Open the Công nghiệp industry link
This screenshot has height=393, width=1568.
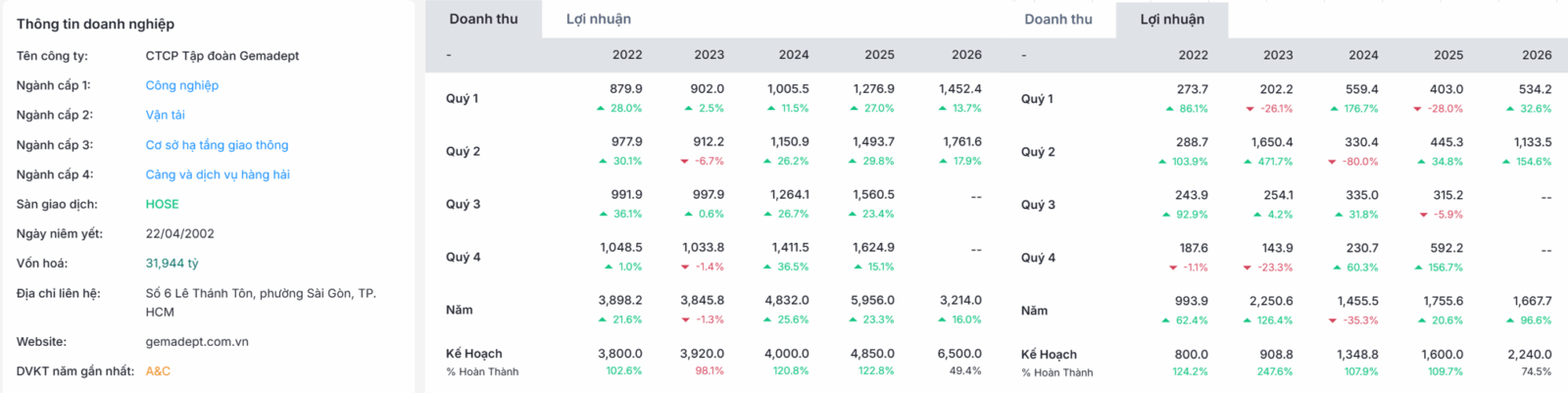pyautogui.click(x=182, y=85)
